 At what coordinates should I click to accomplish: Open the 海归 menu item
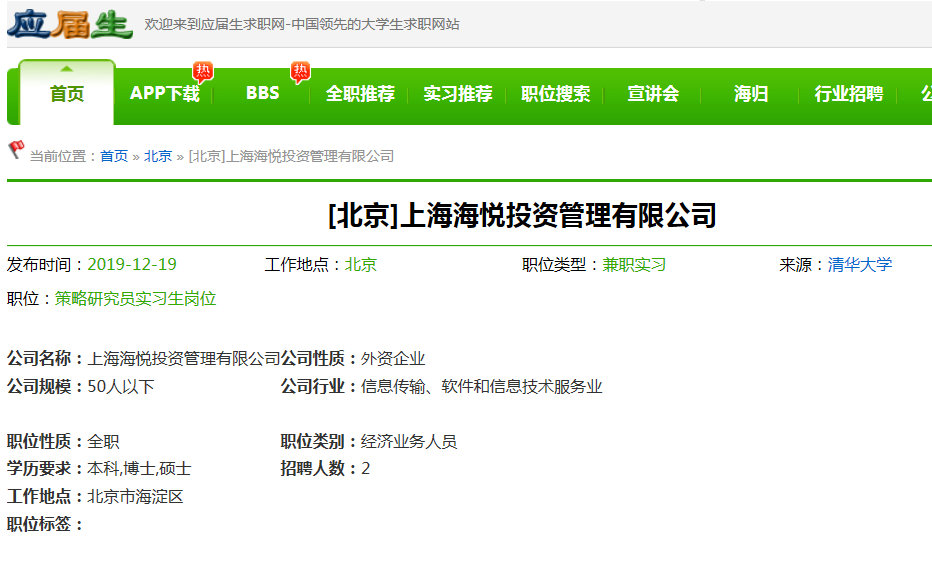pyautogui.click(x=751, y=93)
